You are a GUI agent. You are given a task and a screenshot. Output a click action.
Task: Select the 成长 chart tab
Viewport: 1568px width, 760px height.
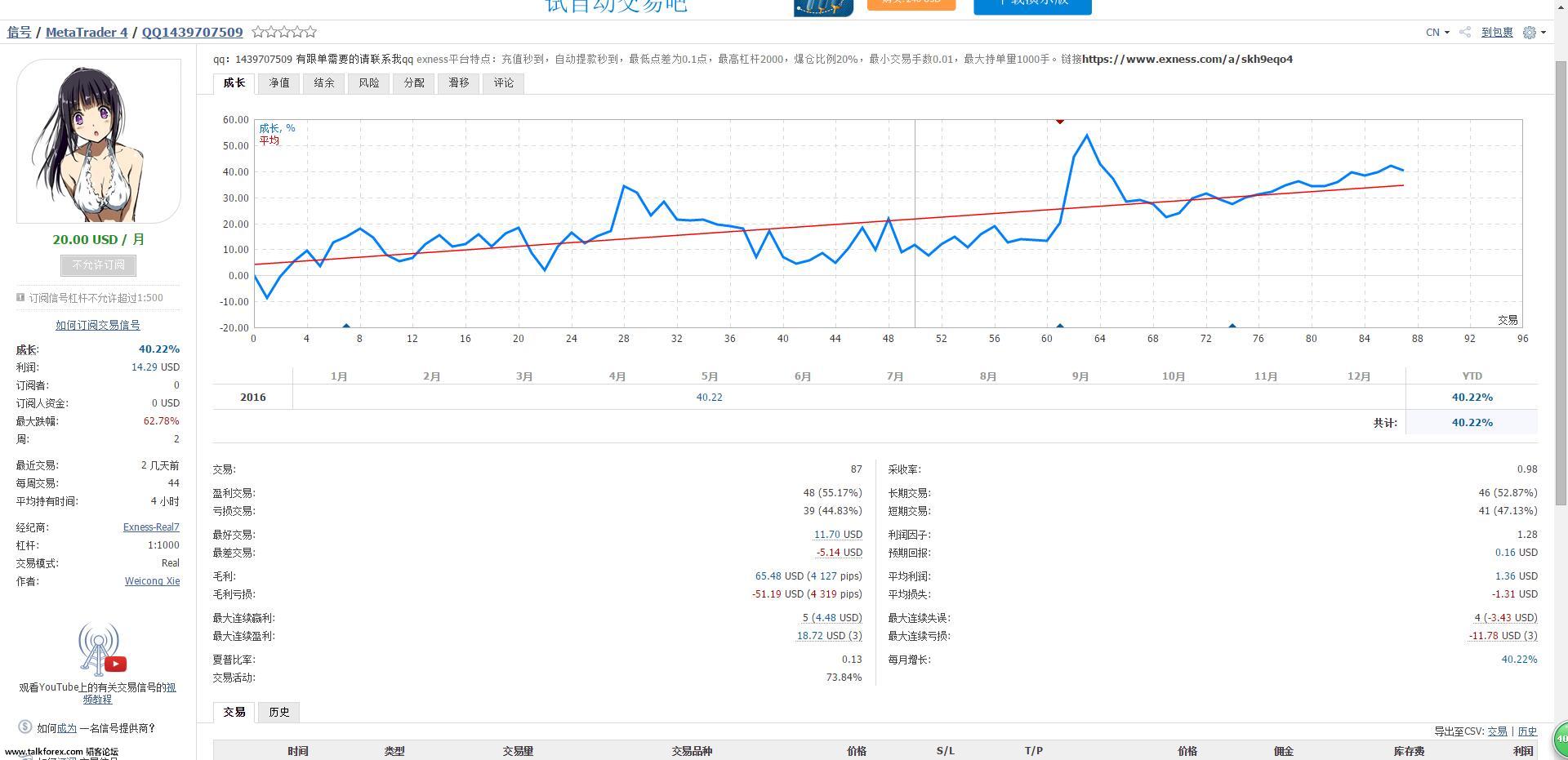tap(234, 83)
